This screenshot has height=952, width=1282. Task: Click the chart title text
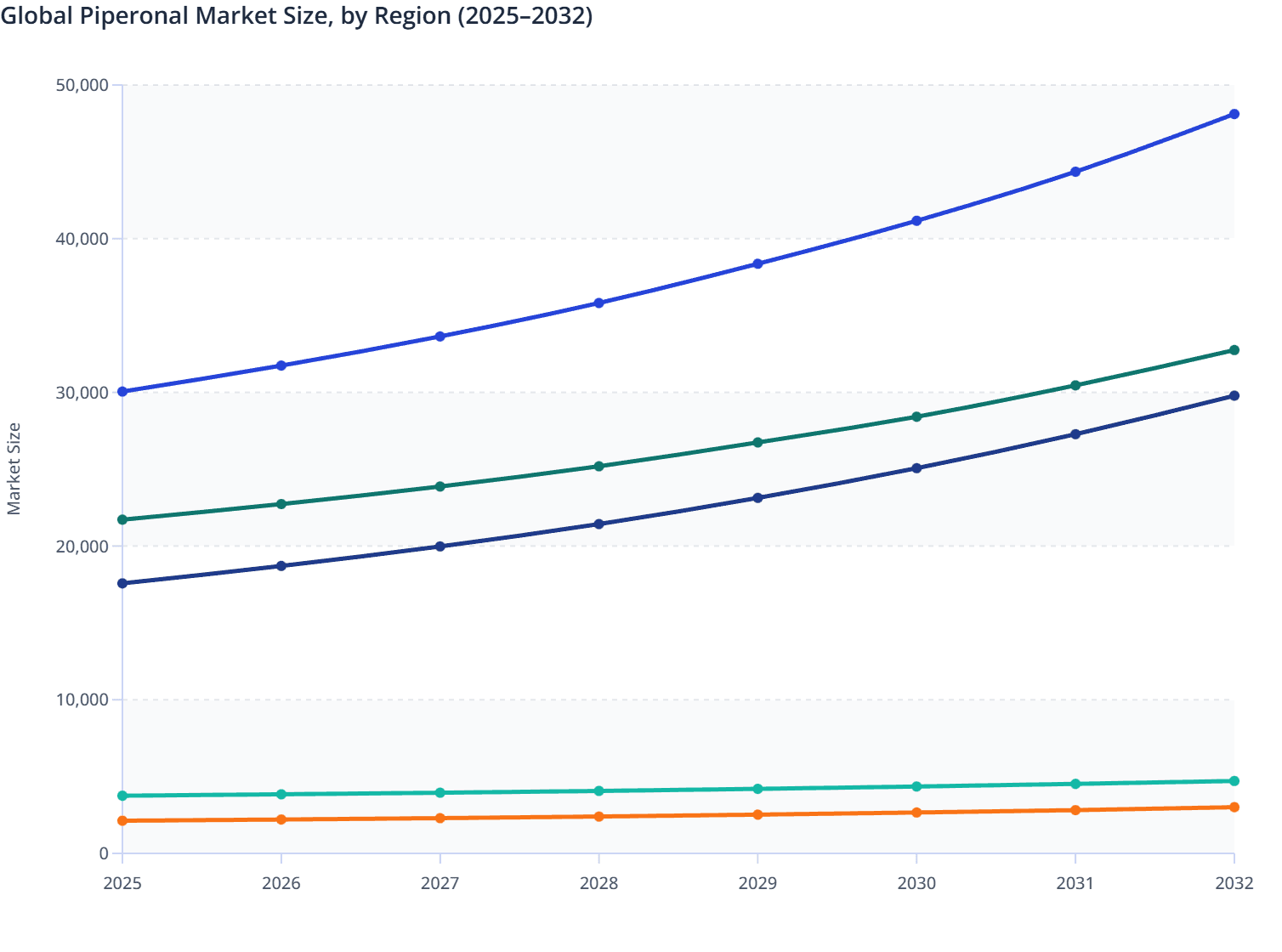pyautogui.click(x=299, y=15)
